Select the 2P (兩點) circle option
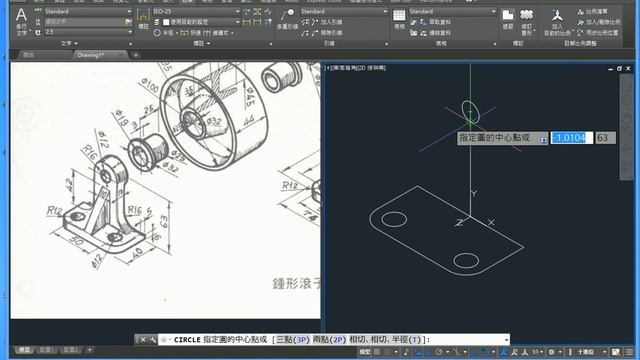The image size is (640, 360). point(329,340)
